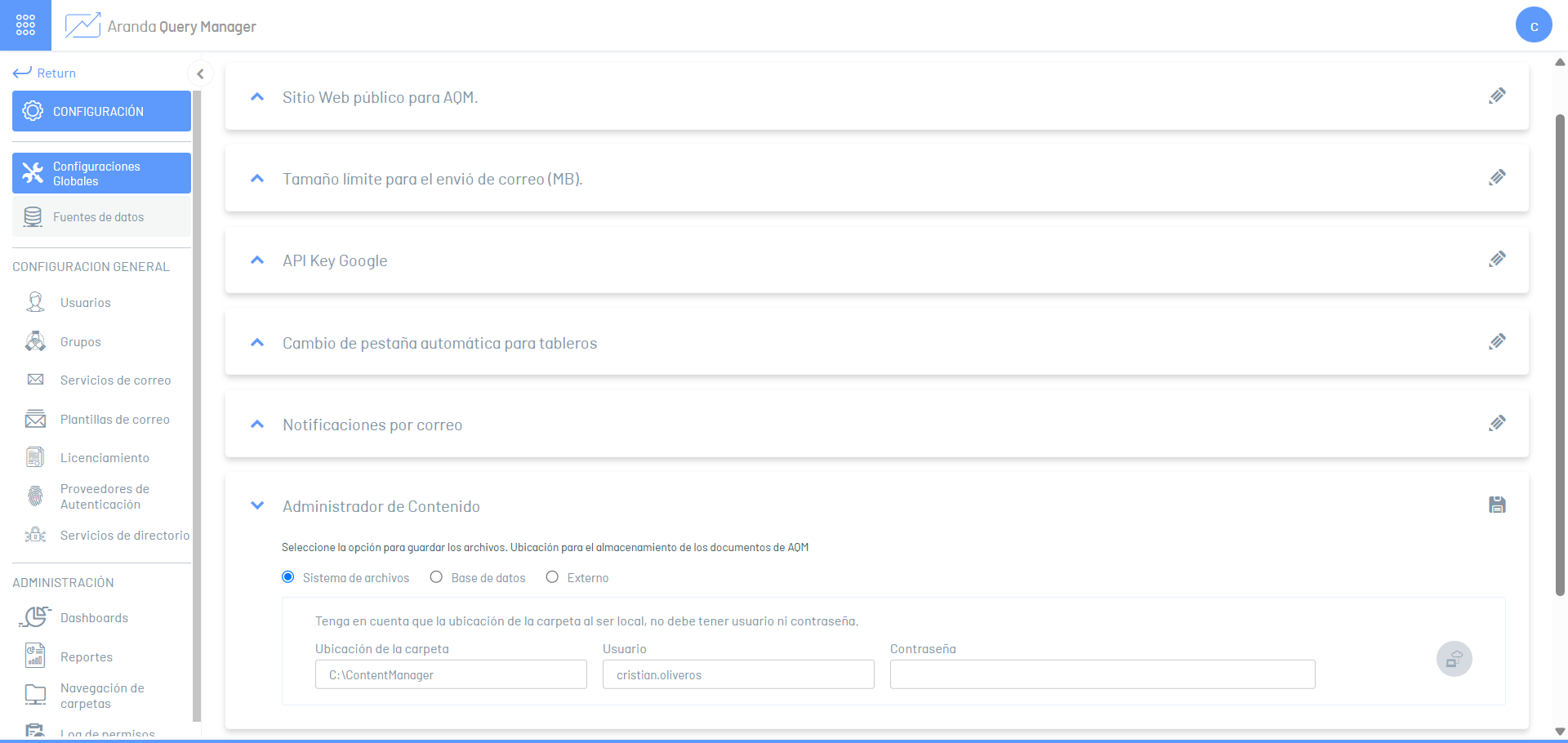Expand API Key Google section
This screenshot has height=743, width=1568.
coord(257,260)
